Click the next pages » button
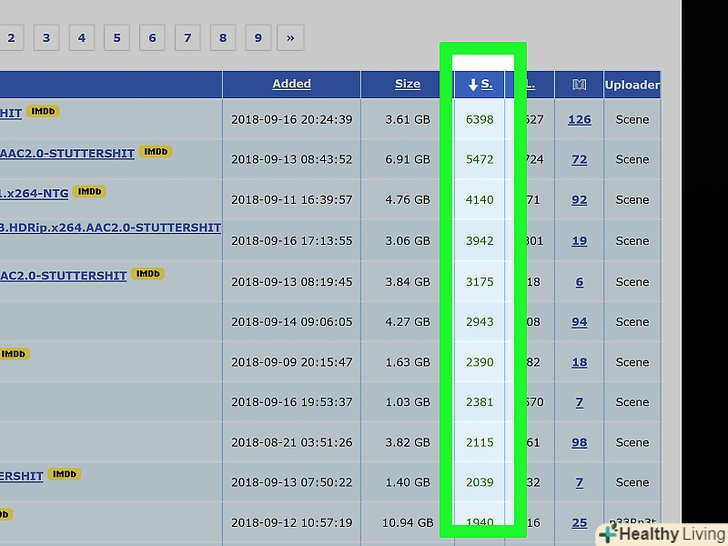Screen dimensions: 728x546 tap(291, 38)
